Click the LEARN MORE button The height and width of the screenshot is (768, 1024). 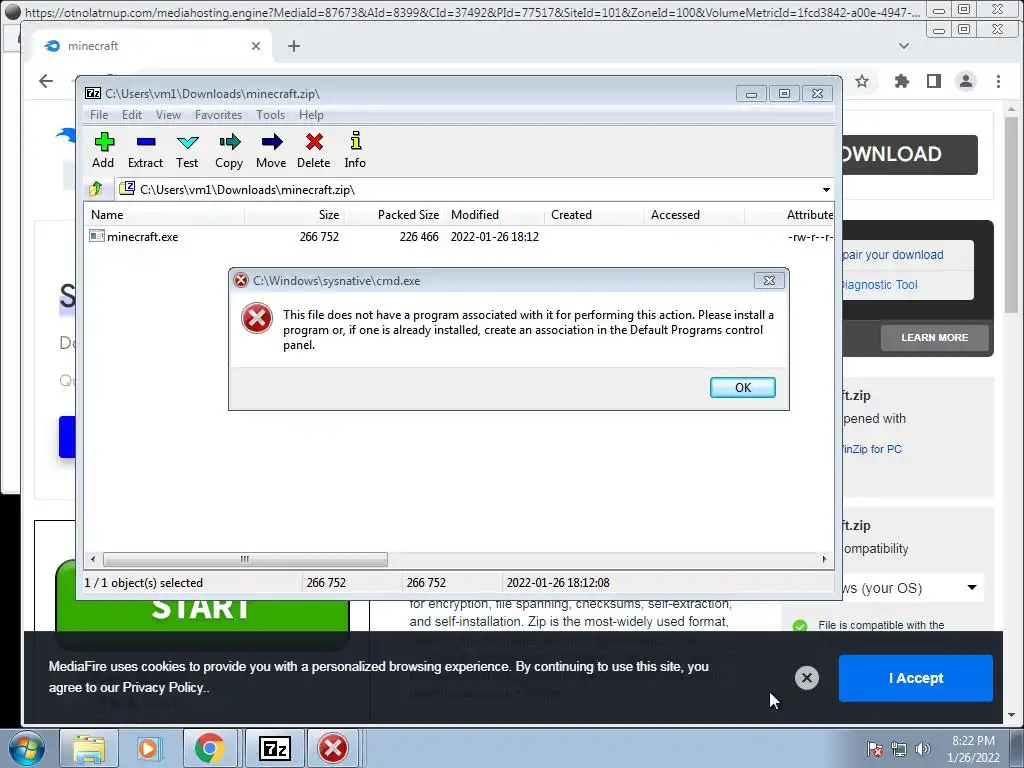(x=935, y=338)
